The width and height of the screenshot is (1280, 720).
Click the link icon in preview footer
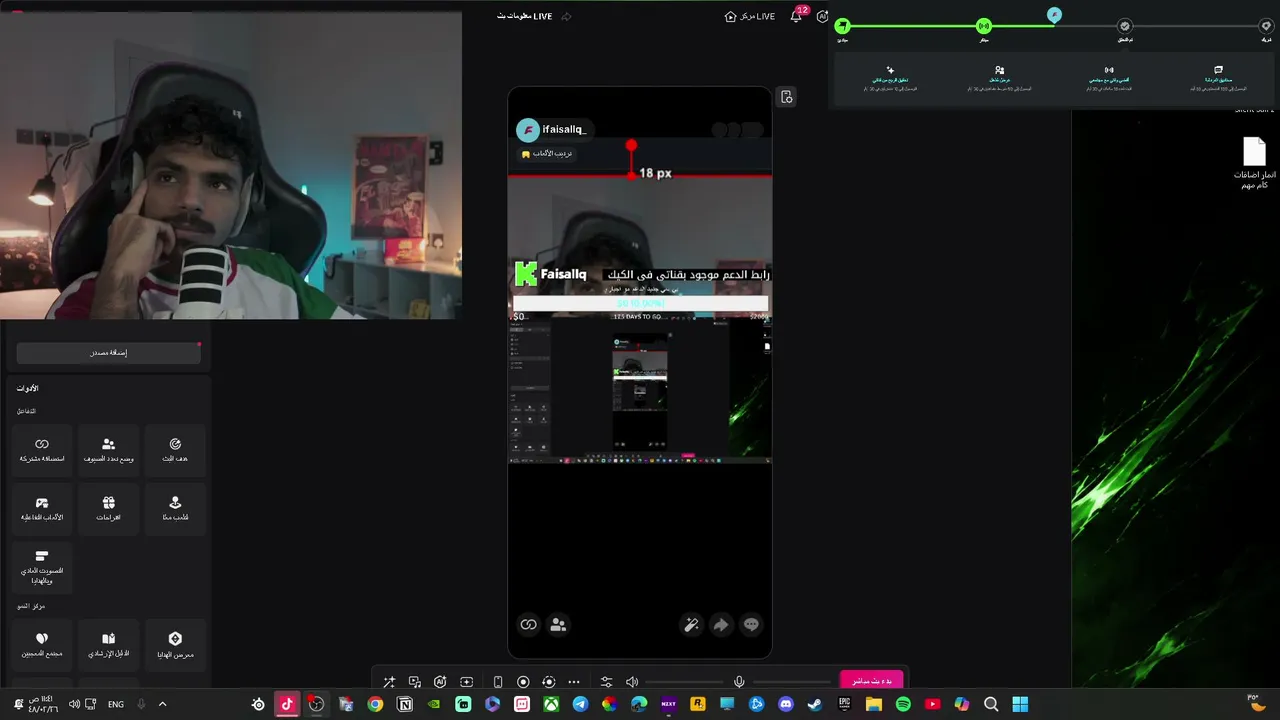tap(529, 625)
